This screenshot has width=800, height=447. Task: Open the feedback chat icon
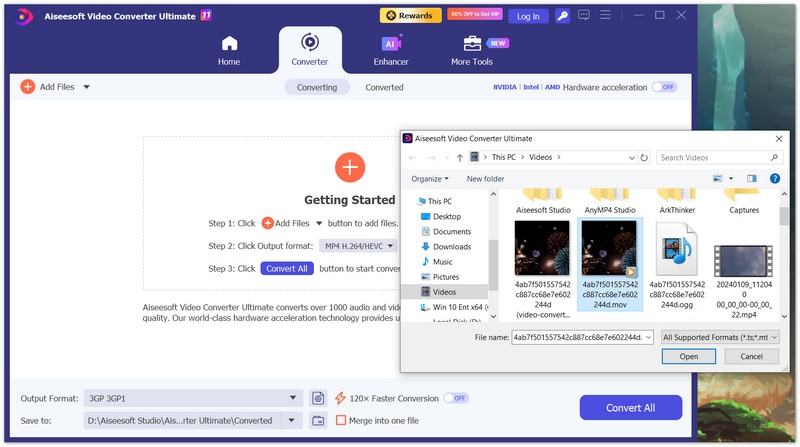click(x=584, y=15)
